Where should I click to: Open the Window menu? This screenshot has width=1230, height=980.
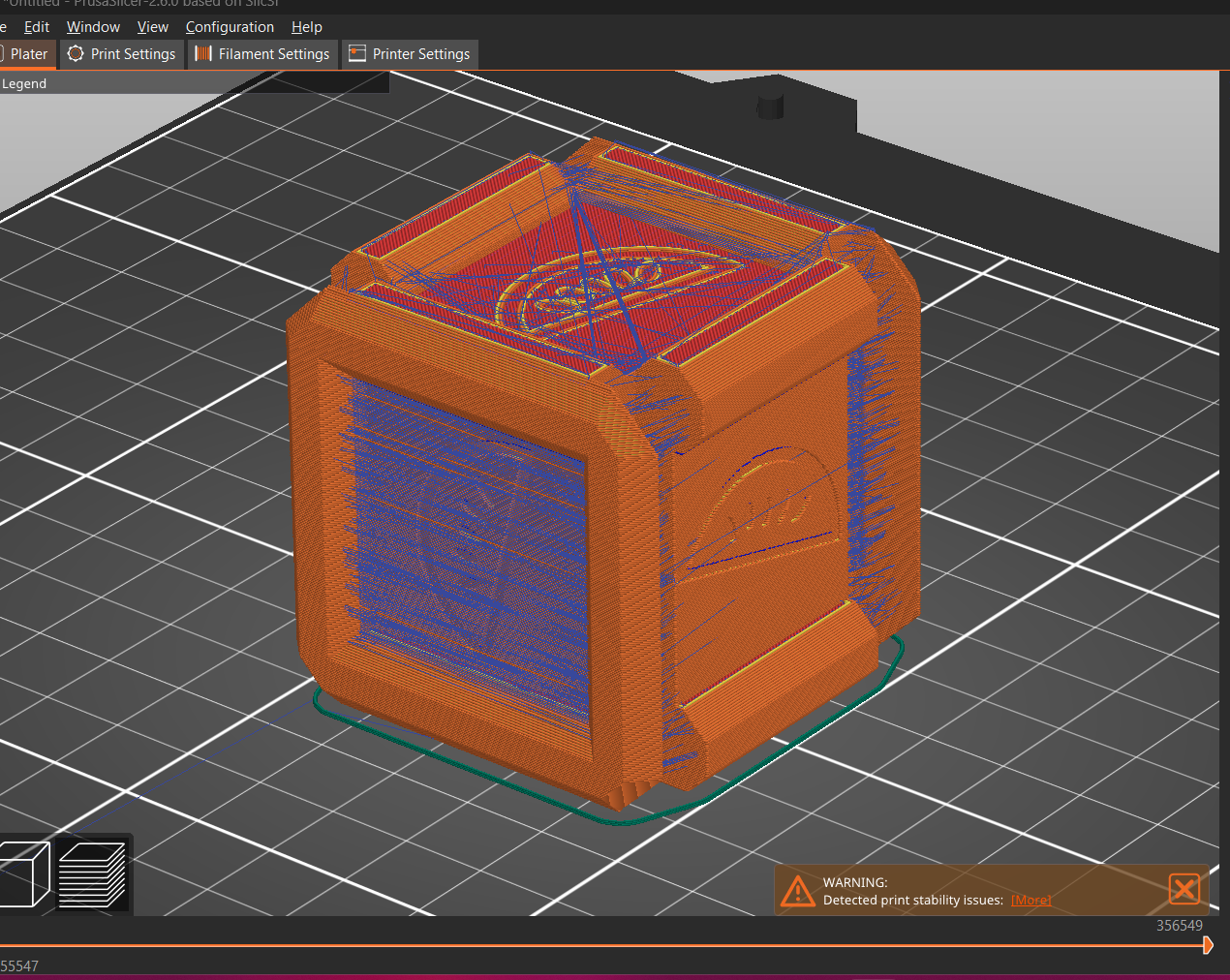[93, 27]
